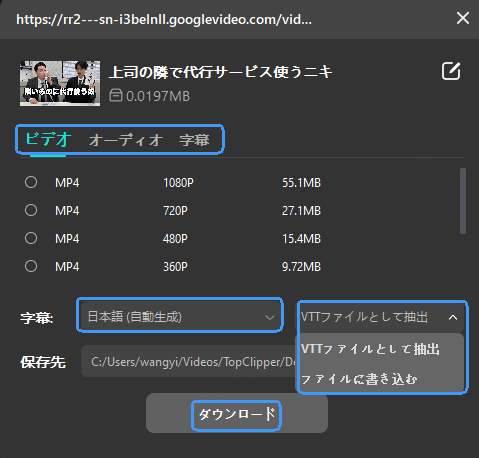Select the MP4 480P radio button
The height and width of the screenshot is (458, 479).
tap(31, 238)
